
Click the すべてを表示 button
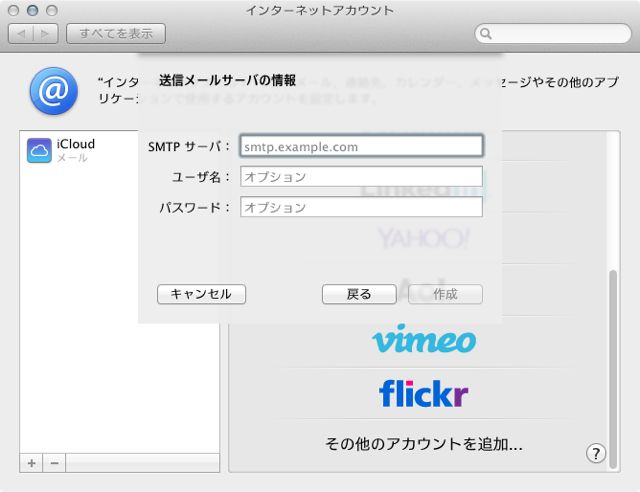point(116,33)
